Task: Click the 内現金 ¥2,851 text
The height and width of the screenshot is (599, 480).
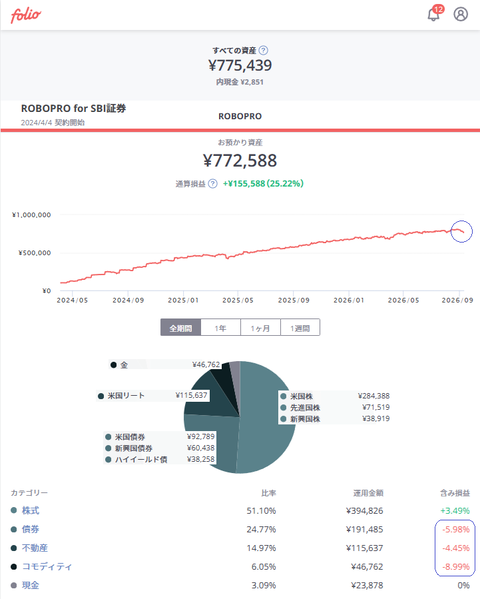Action: pyautogui.click(x=240, y=82)
